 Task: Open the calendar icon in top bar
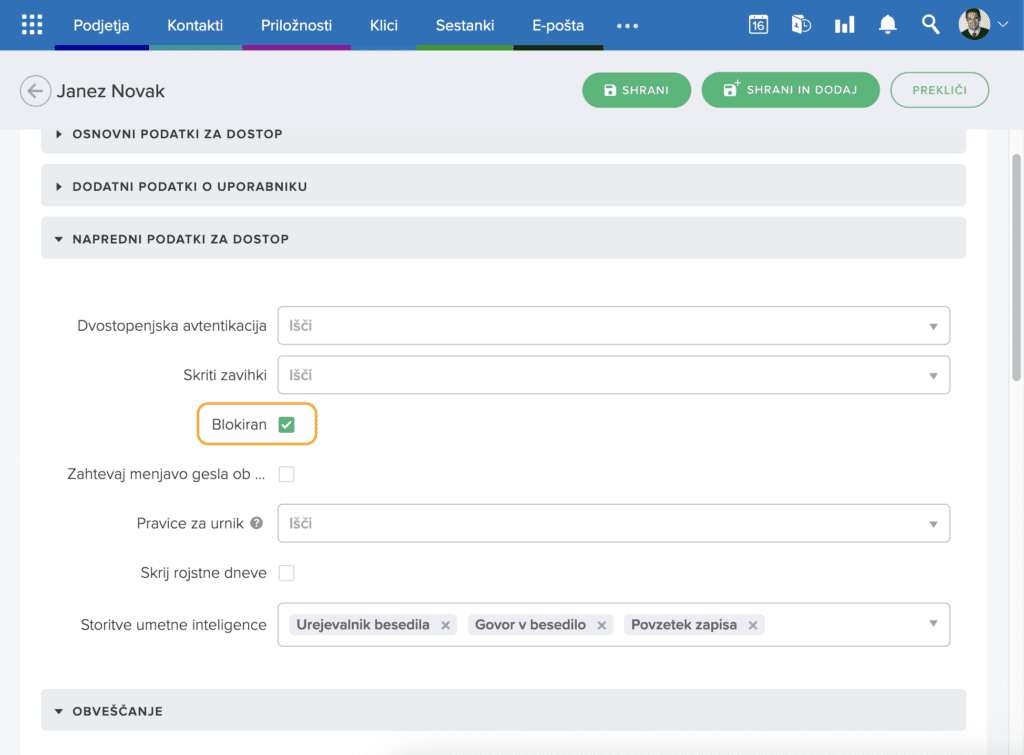click(x=758, y=25)
